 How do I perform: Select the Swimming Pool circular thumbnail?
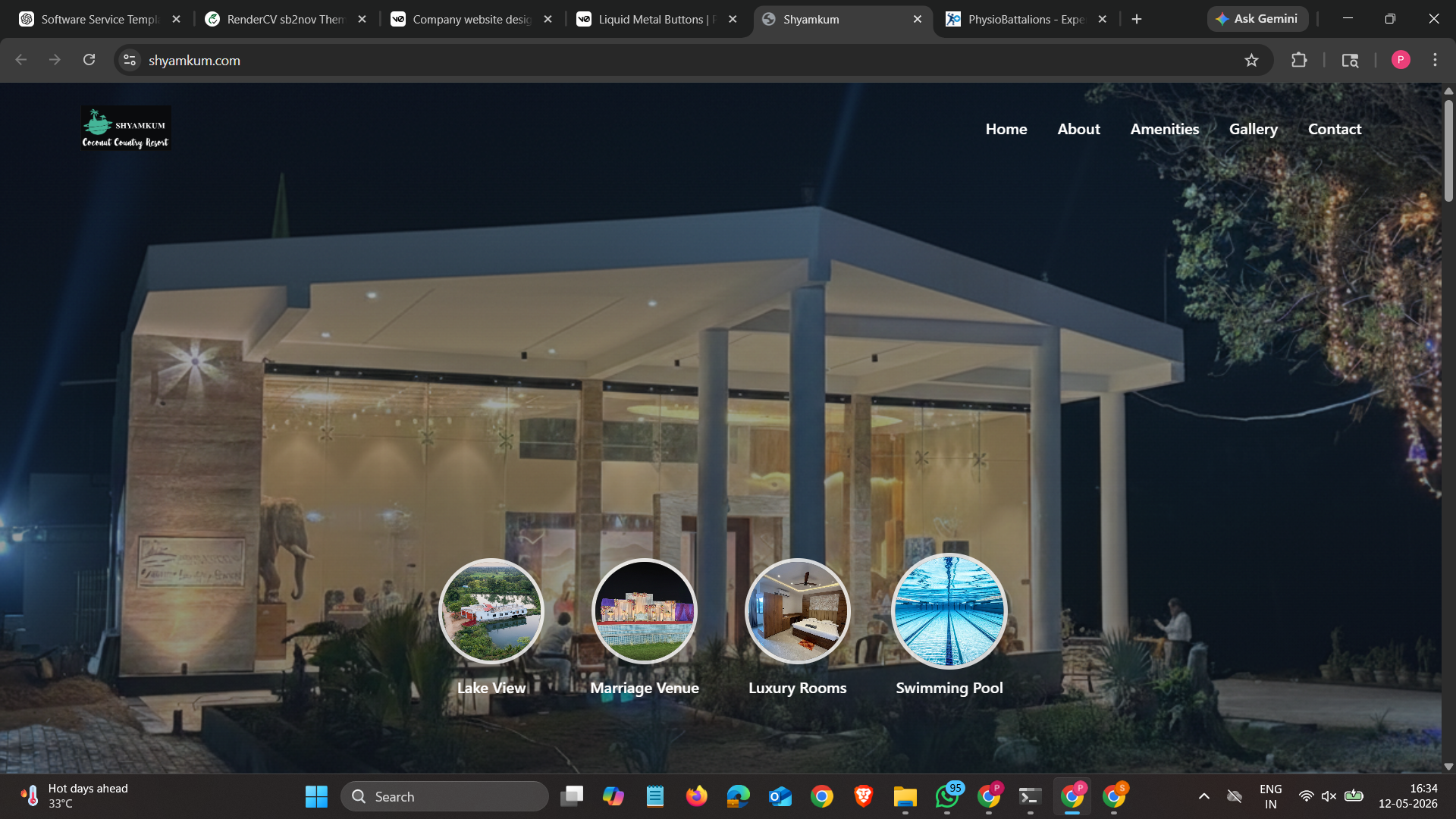pyautogui.click(x=949, y=611)
